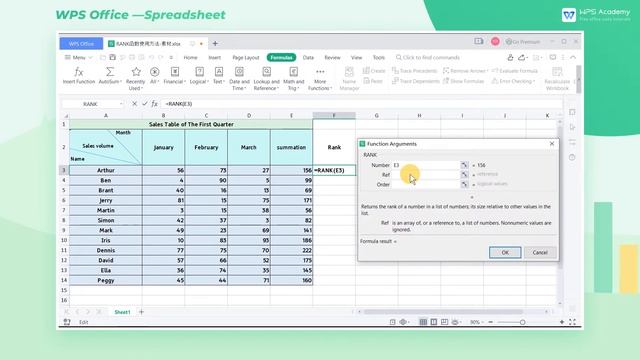The width and height of the screenshot is (640, 360).
Task: Open the Home tab
Action: (190, 58)
